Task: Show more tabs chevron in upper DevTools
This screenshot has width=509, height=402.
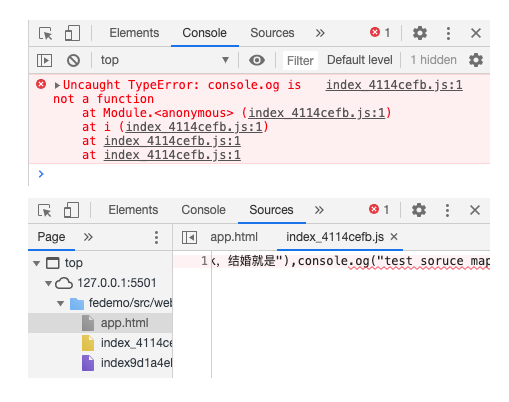Action: (320, 33)
